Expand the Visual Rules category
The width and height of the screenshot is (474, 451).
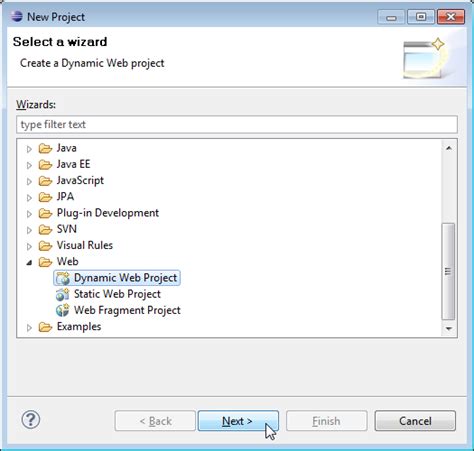tap(29, 246)
